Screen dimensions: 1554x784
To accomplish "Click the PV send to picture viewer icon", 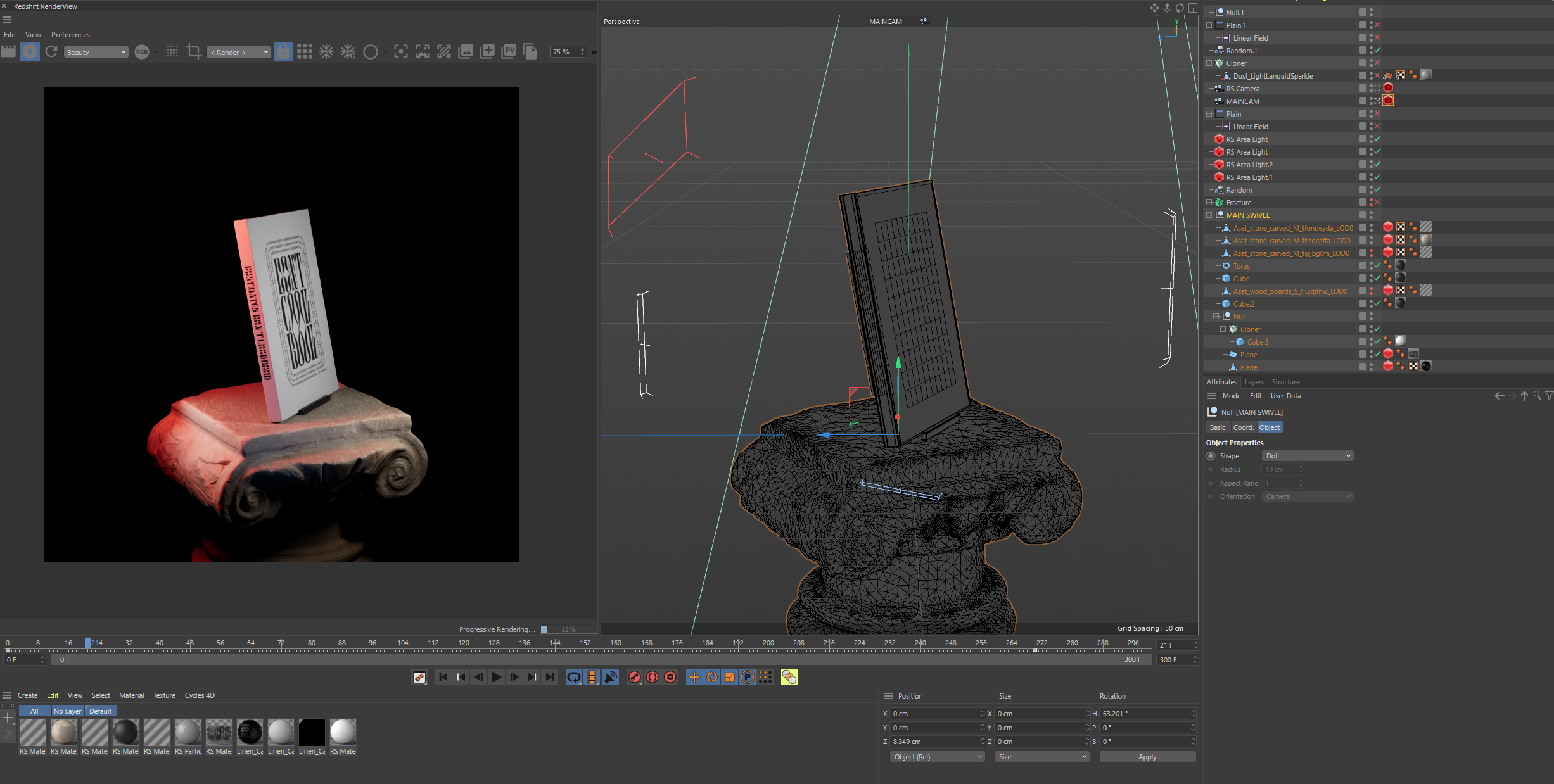I will (x=508, y=52).
